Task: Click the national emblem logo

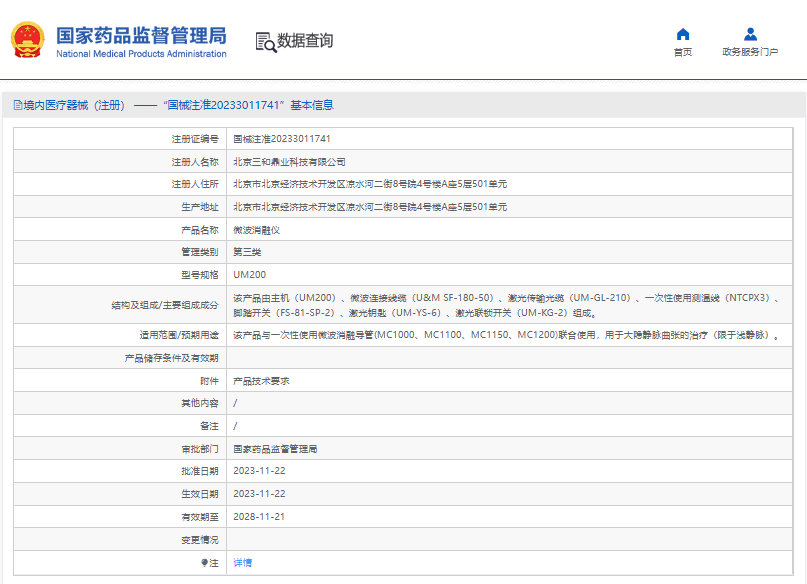Action: (27, 40)
